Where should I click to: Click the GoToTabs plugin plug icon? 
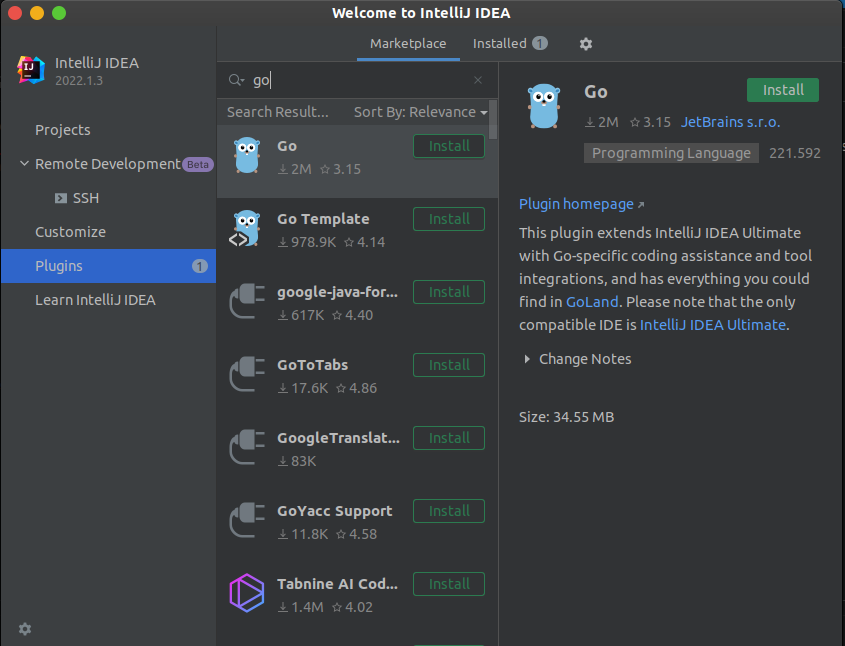246,375
